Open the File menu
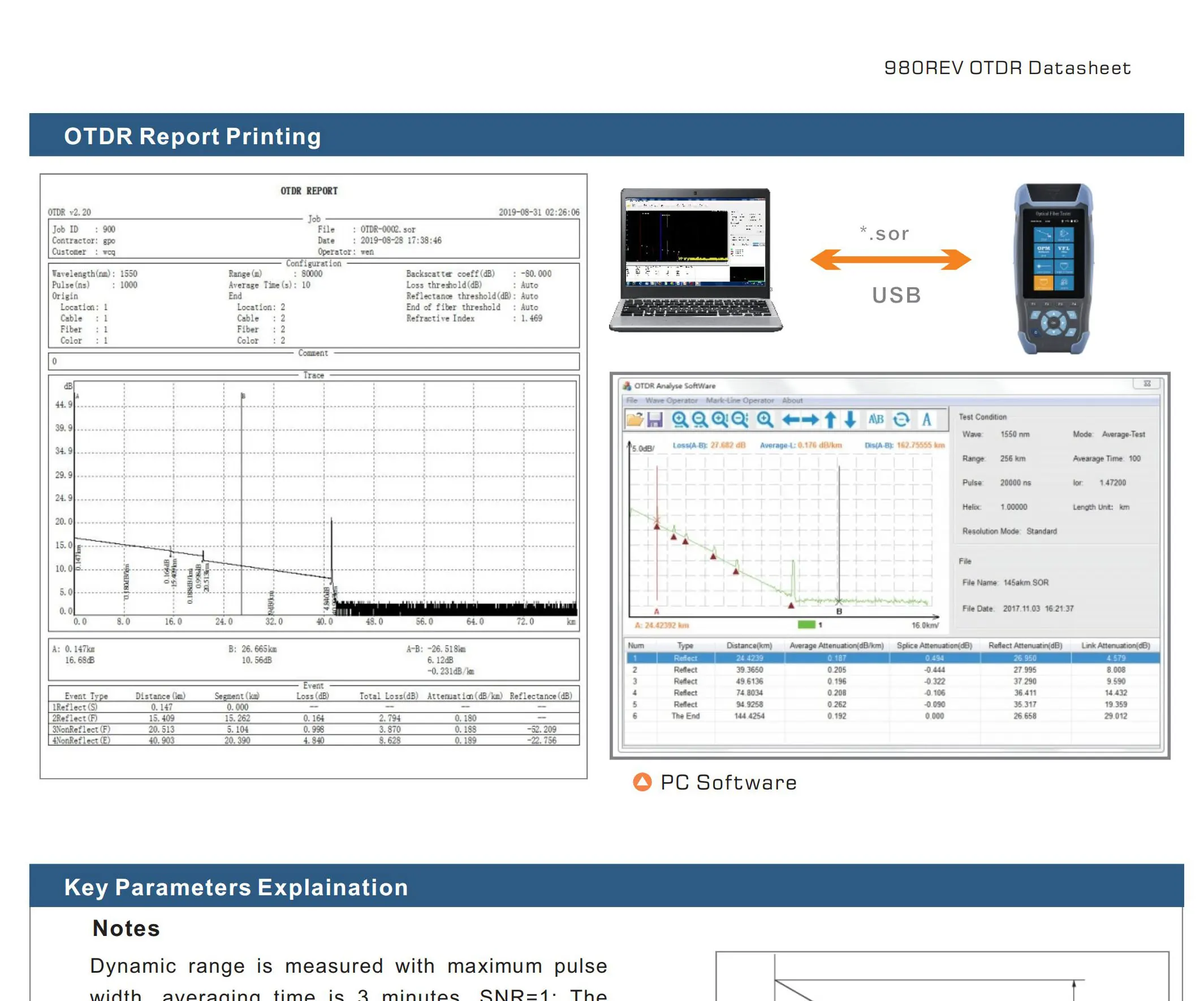 [632, 400]
